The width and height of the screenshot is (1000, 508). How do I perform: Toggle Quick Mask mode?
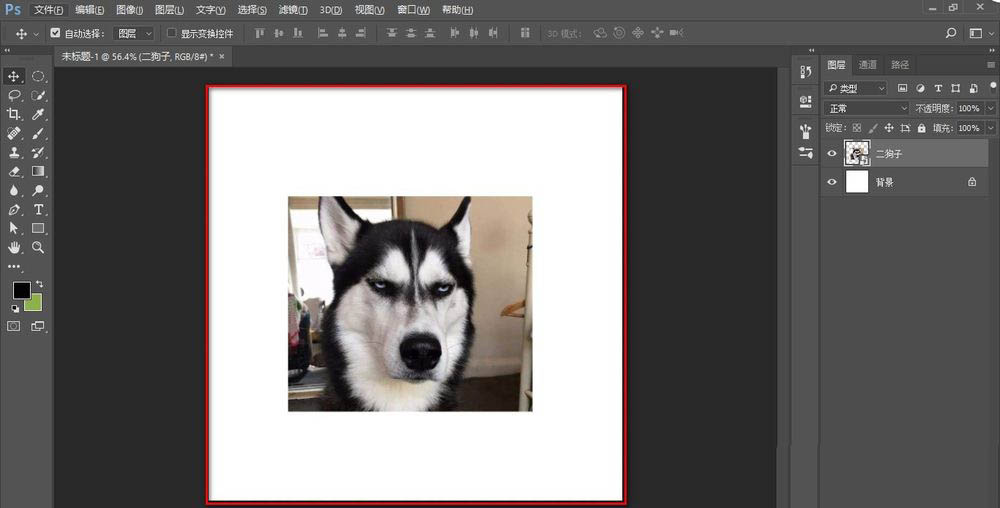point(13,326)
